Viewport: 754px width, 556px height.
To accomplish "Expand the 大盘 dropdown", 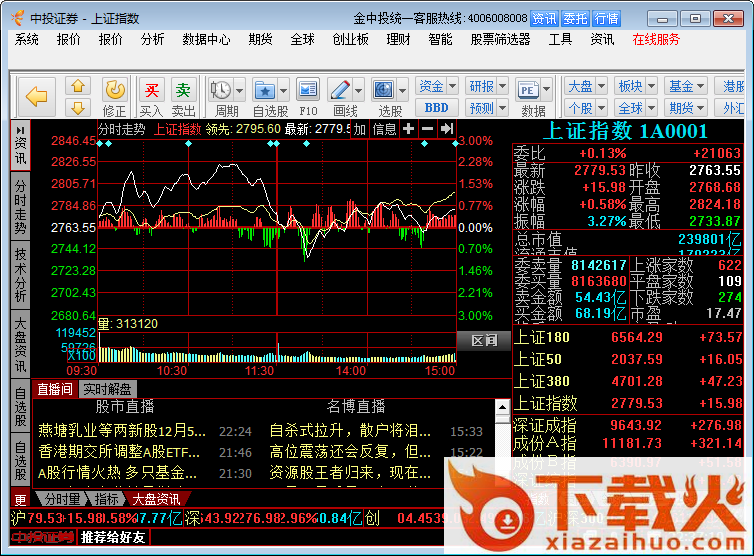I will click(x=602, y=87).
